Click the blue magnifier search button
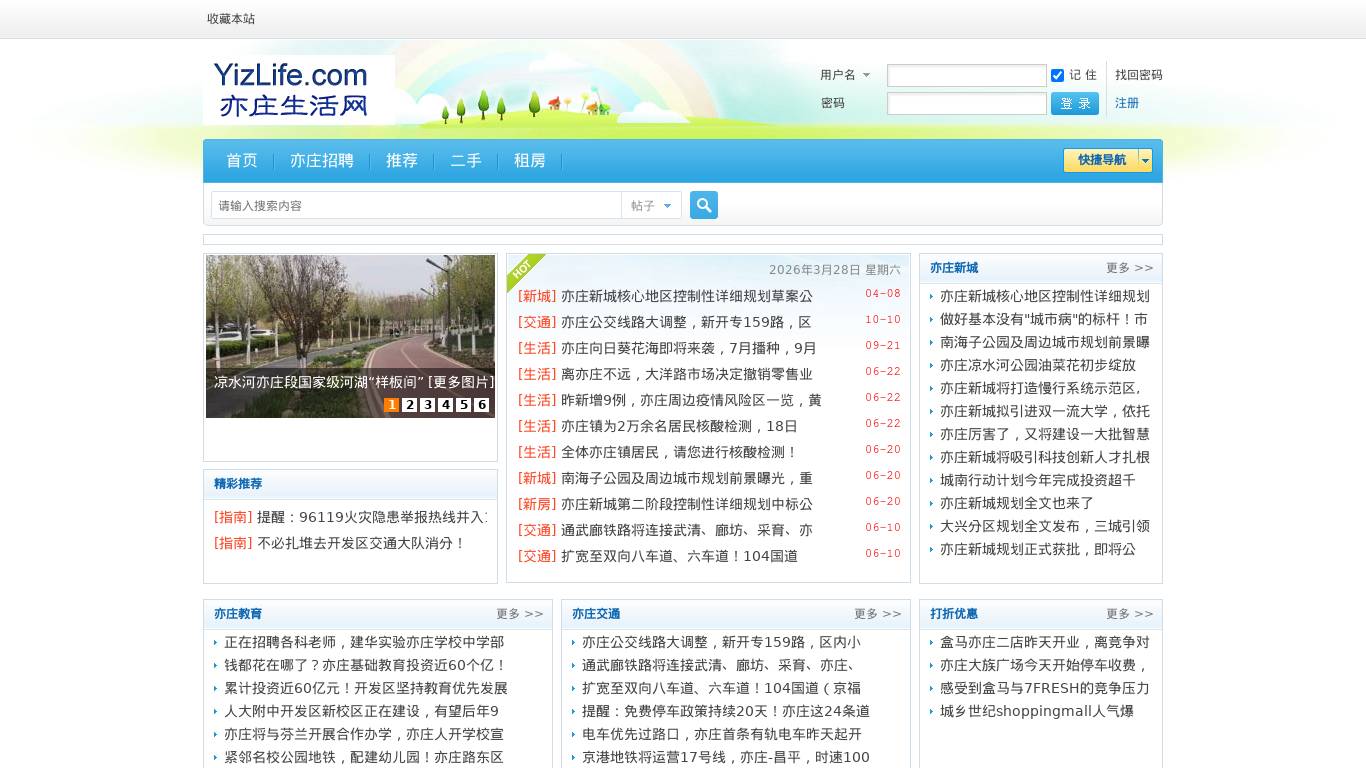The height and width of the screenshot is (768, 1366). (x=704, y=205)
